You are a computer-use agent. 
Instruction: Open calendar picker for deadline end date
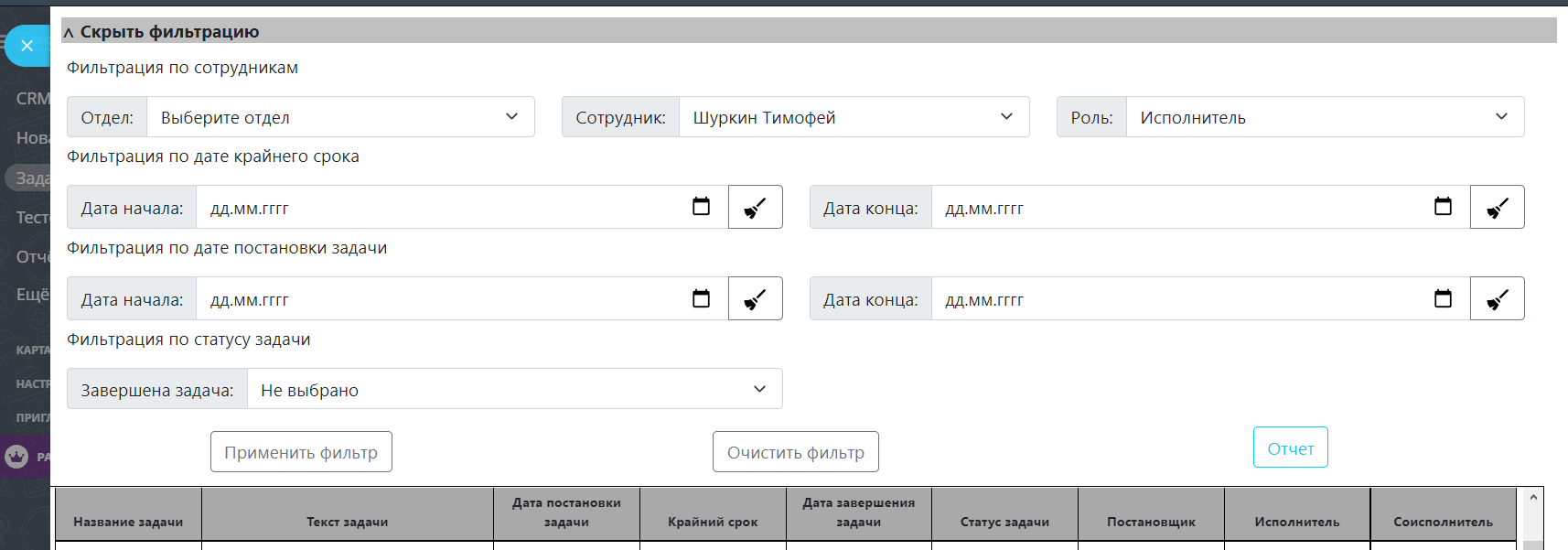pyautogui.click(x=1443, y=207)
